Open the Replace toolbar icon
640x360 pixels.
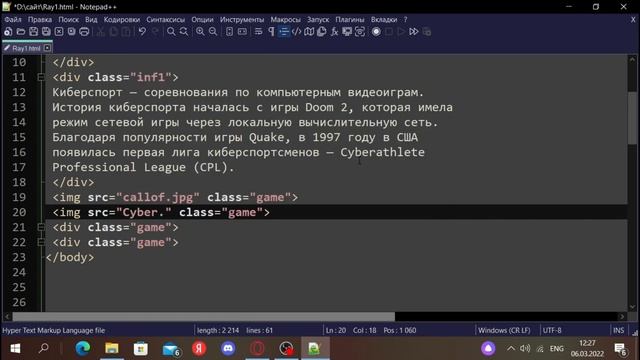(184, 31)
